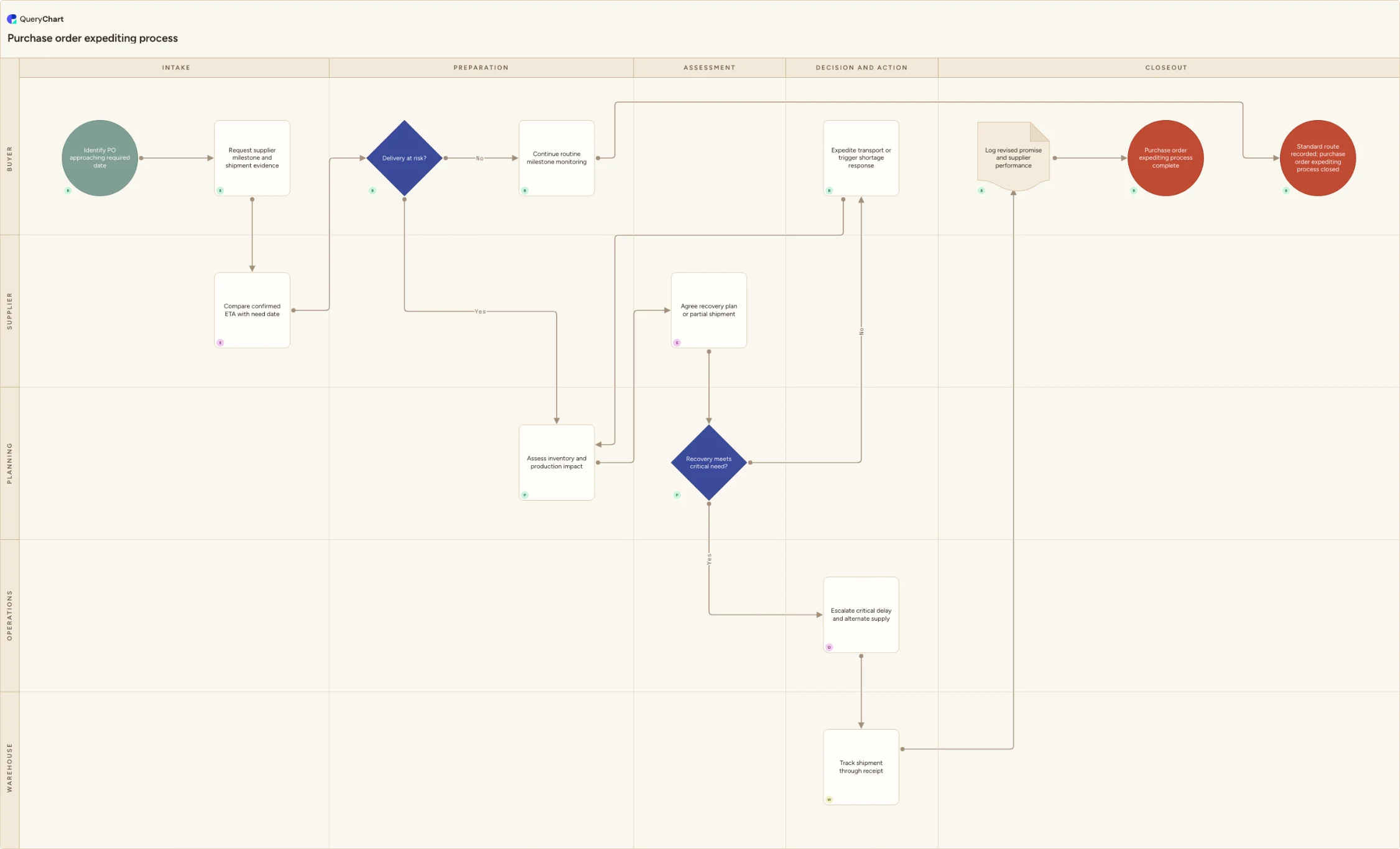Click the ASSESSMENT phase column header
1400x849 pixels.
[x=710, y=68]
